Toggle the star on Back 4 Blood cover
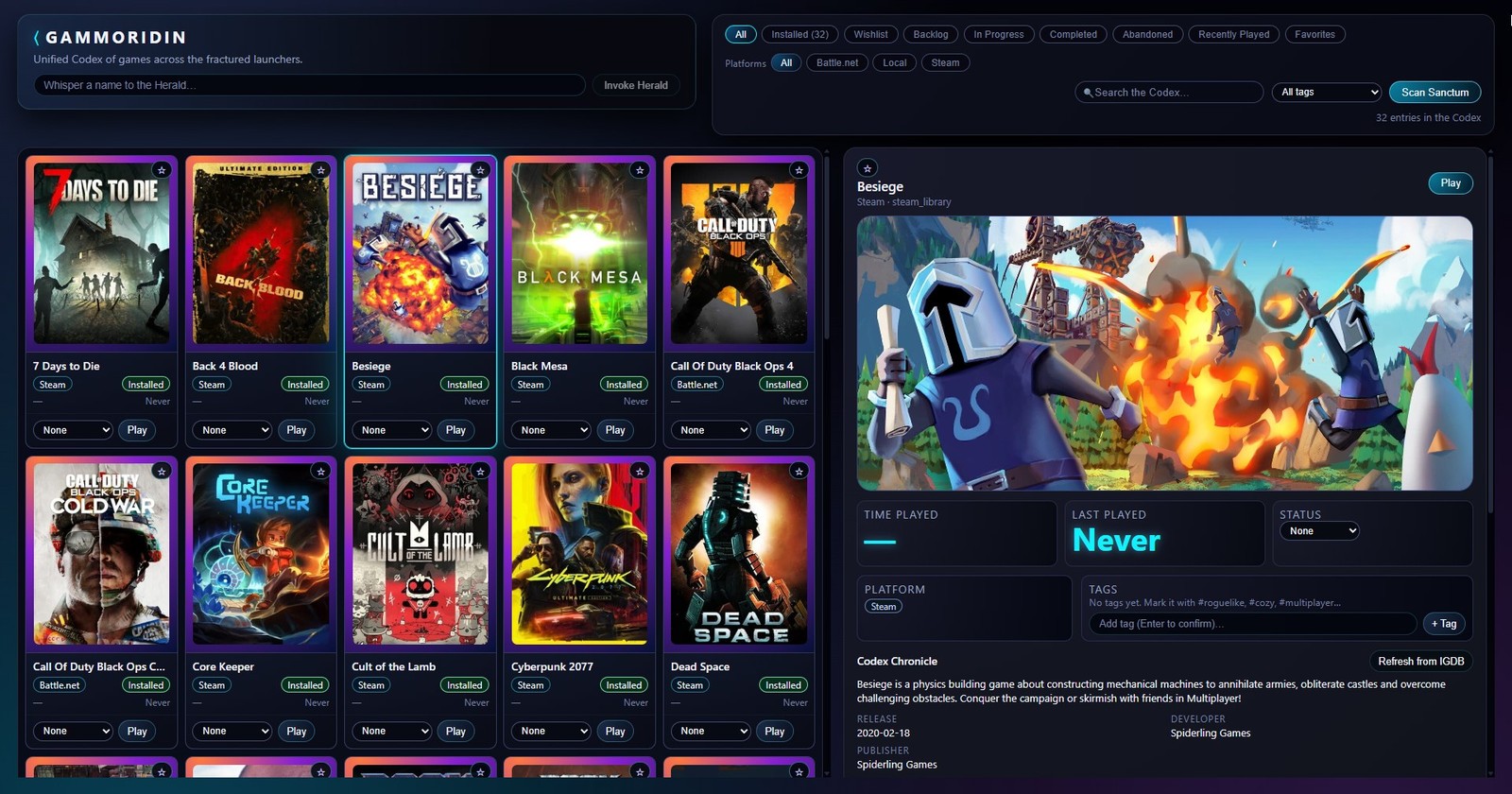The image size is (1512, 794). (321, 170)
